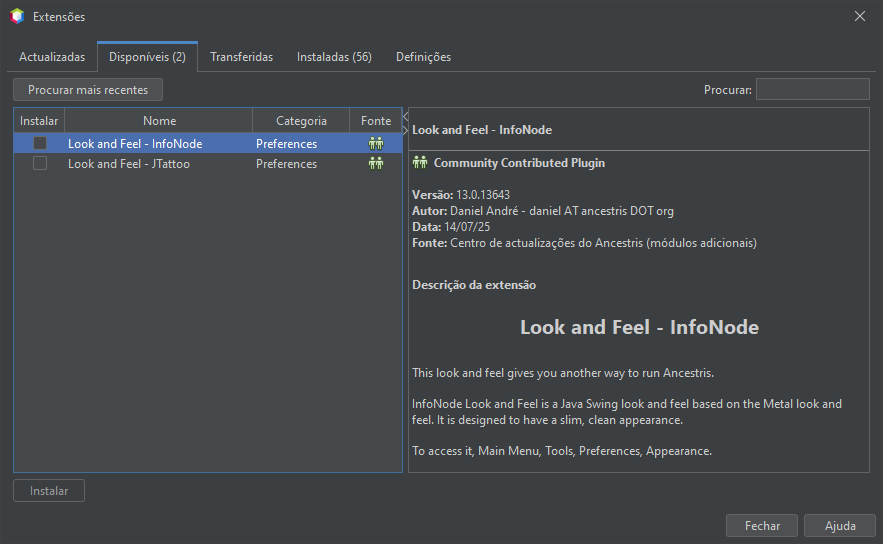Click paragraph starting 'This look and feel gives'
The image size is (883, 544).
(x=563, y=373)
